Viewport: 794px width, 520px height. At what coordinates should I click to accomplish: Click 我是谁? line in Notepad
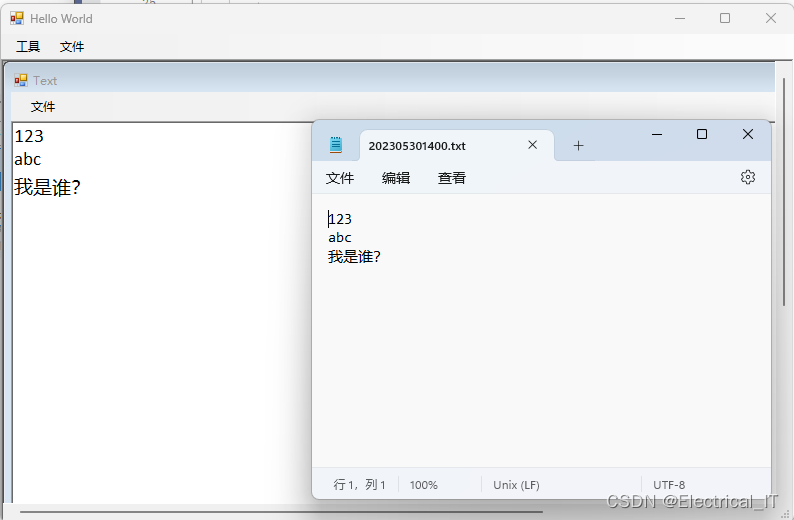tap(354, 257)
